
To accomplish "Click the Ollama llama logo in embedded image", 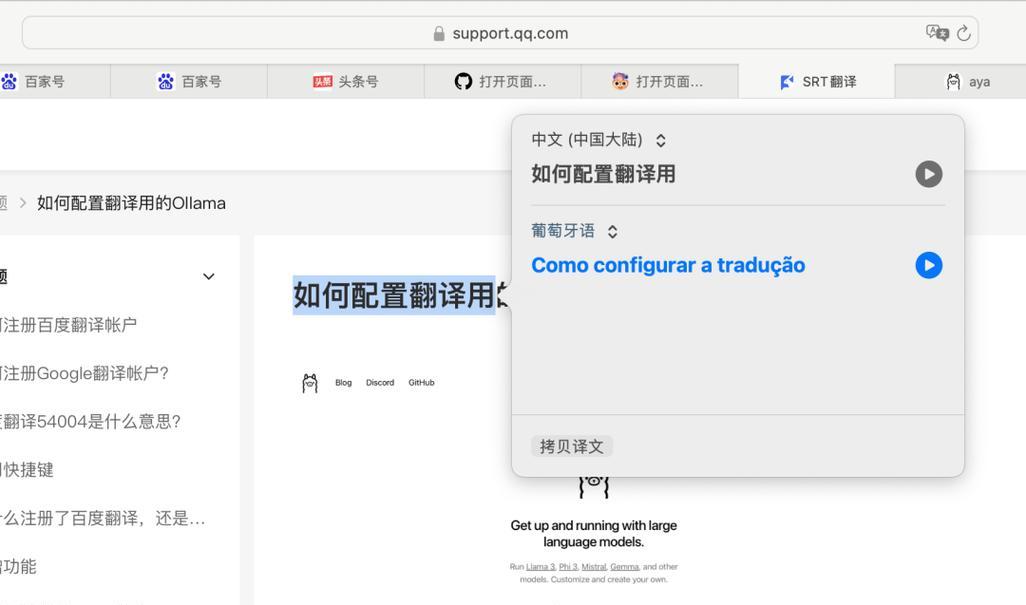I will click(310, 383).
